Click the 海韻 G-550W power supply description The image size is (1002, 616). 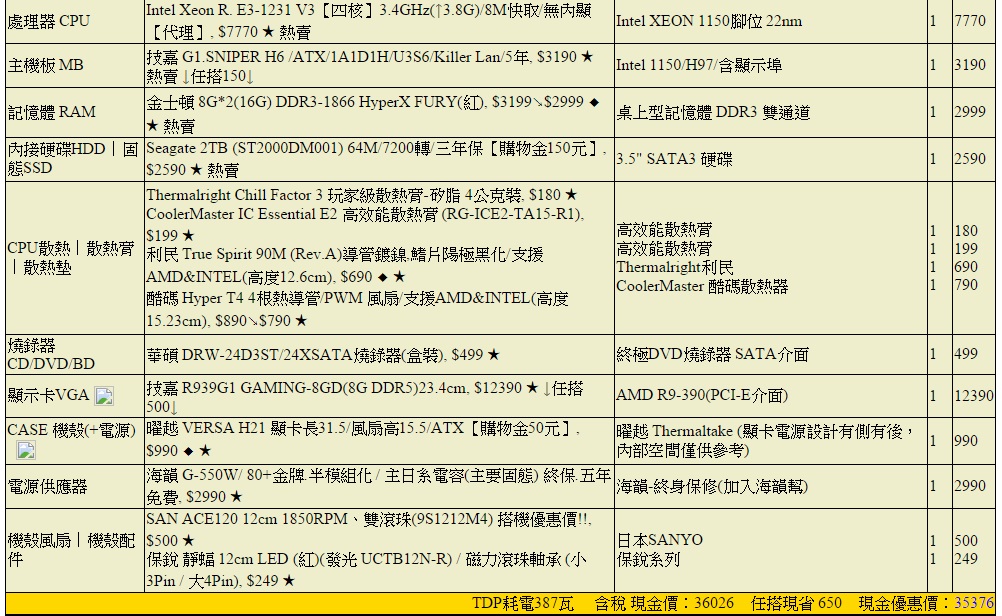point(378,486)
